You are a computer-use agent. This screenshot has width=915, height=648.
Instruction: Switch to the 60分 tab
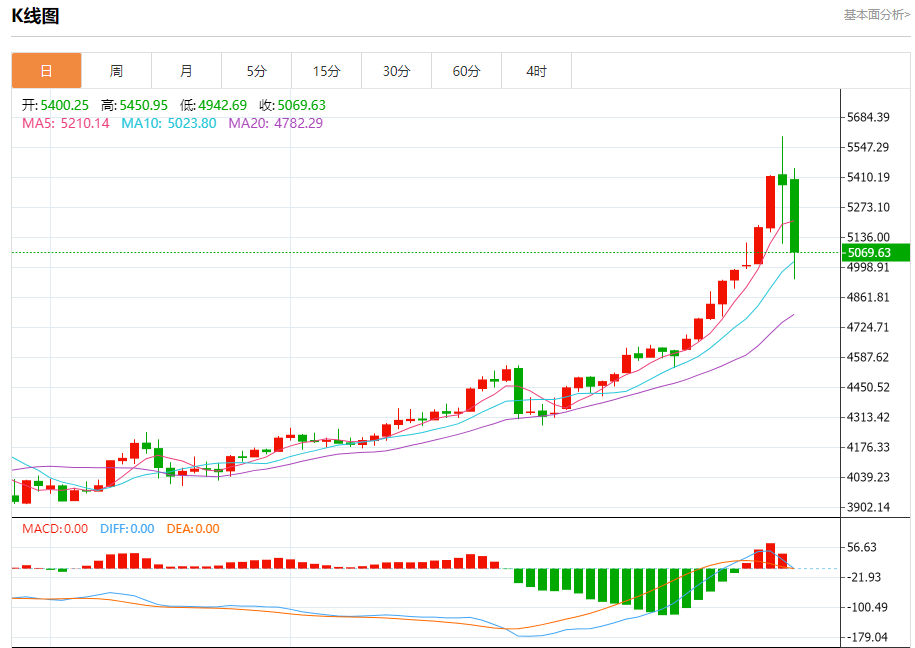click(466, 71)
